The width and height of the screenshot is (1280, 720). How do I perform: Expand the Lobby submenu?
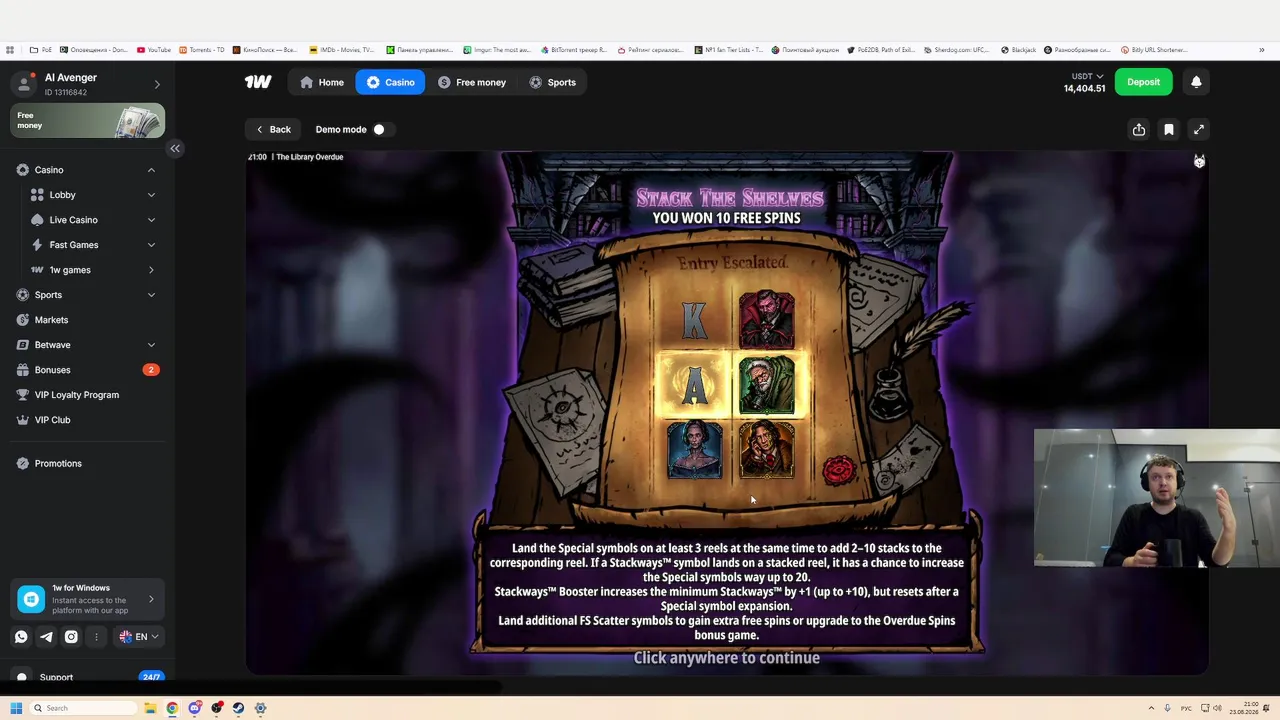[x=151, y=195]
